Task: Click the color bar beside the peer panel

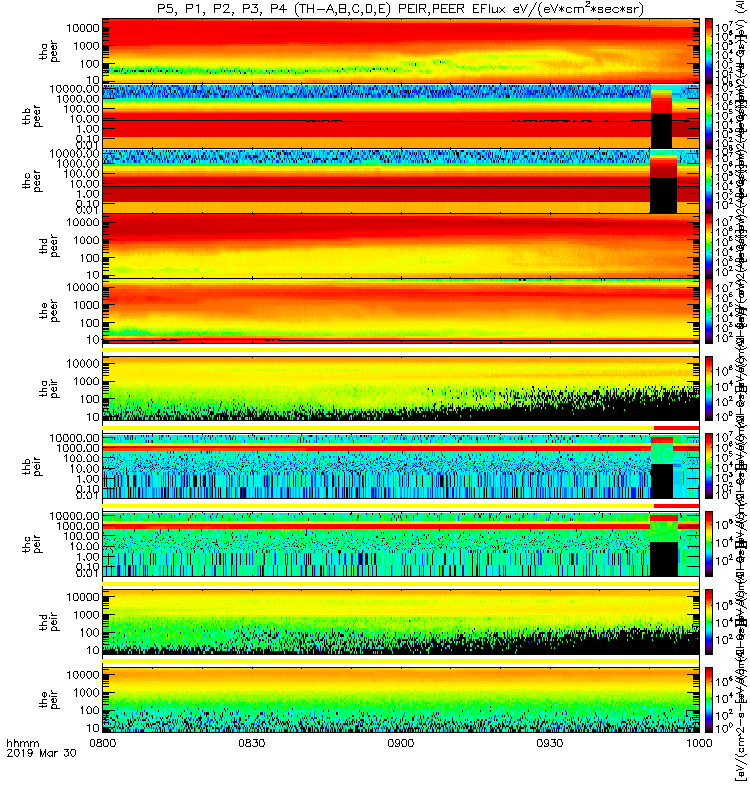Action: [709, 311]
